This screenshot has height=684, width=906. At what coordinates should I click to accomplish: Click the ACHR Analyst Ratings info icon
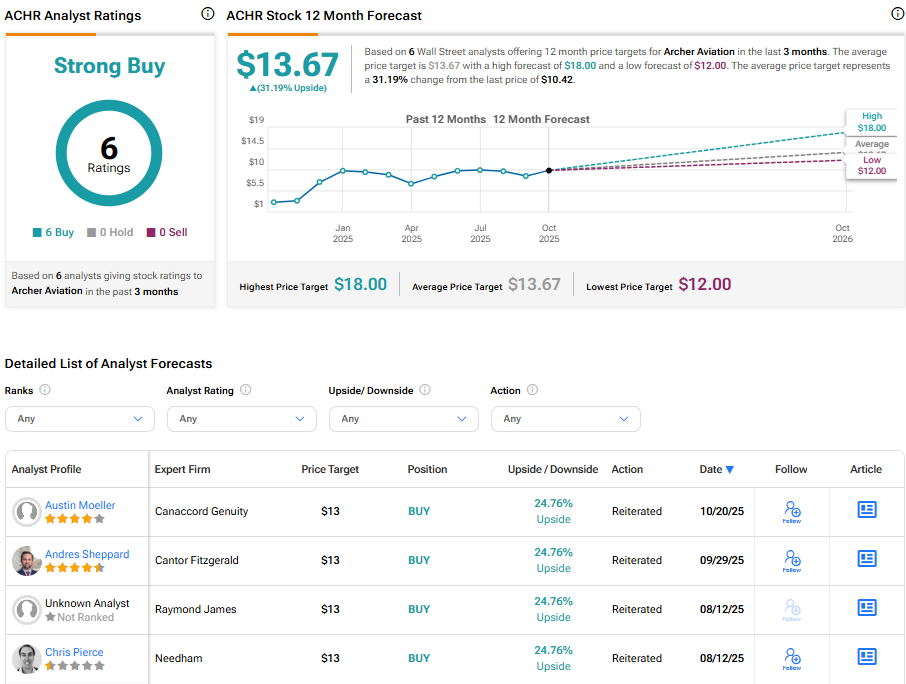[207, 14]
